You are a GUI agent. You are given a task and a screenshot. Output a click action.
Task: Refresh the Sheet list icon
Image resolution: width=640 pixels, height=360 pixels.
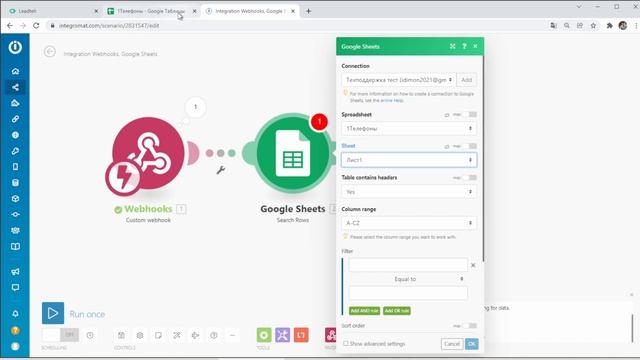(447, 146)
